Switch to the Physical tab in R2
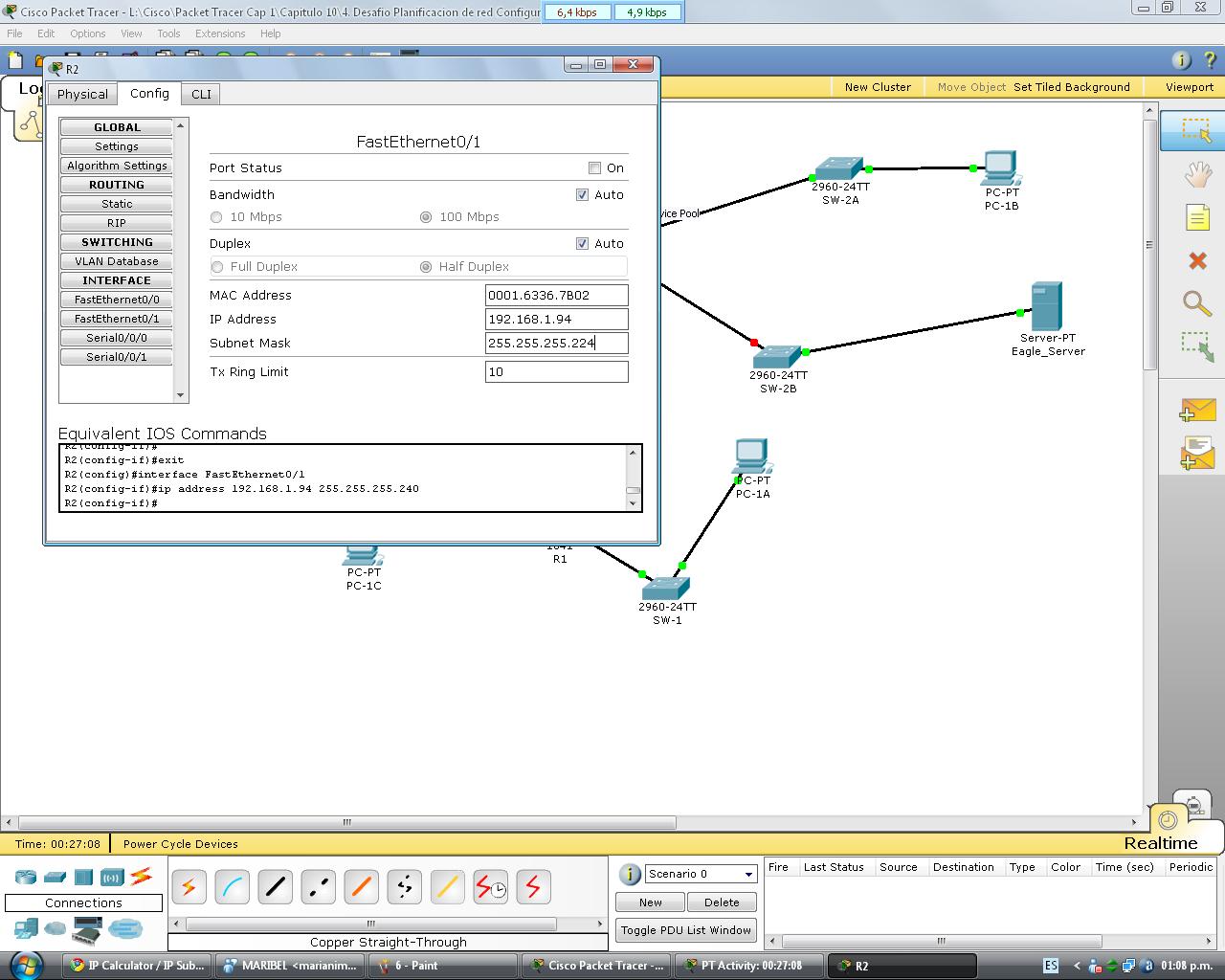 [82, 94]
